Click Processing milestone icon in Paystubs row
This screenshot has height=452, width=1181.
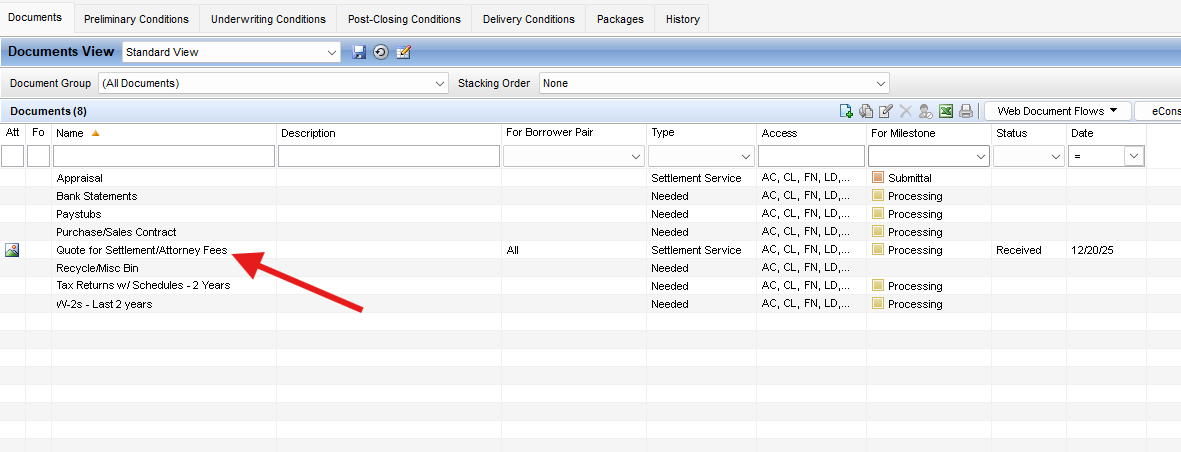click(877, 214)
